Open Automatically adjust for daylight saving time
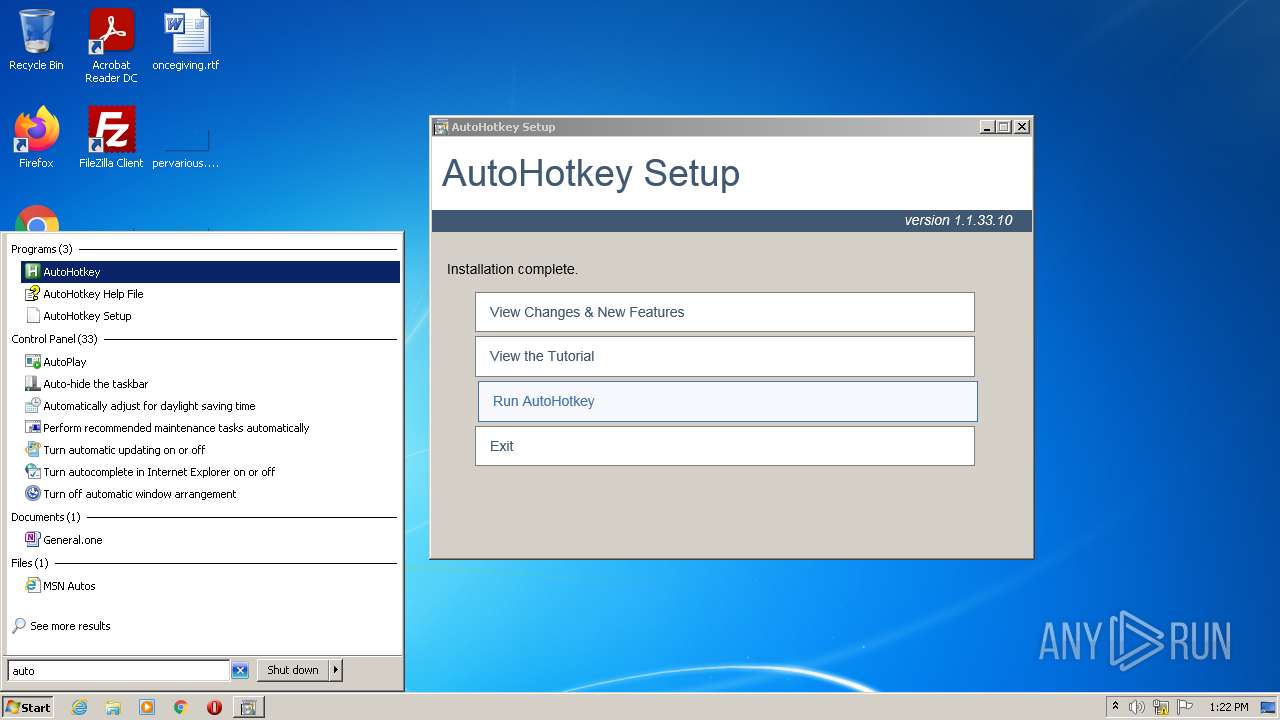 tap(210, 406)
